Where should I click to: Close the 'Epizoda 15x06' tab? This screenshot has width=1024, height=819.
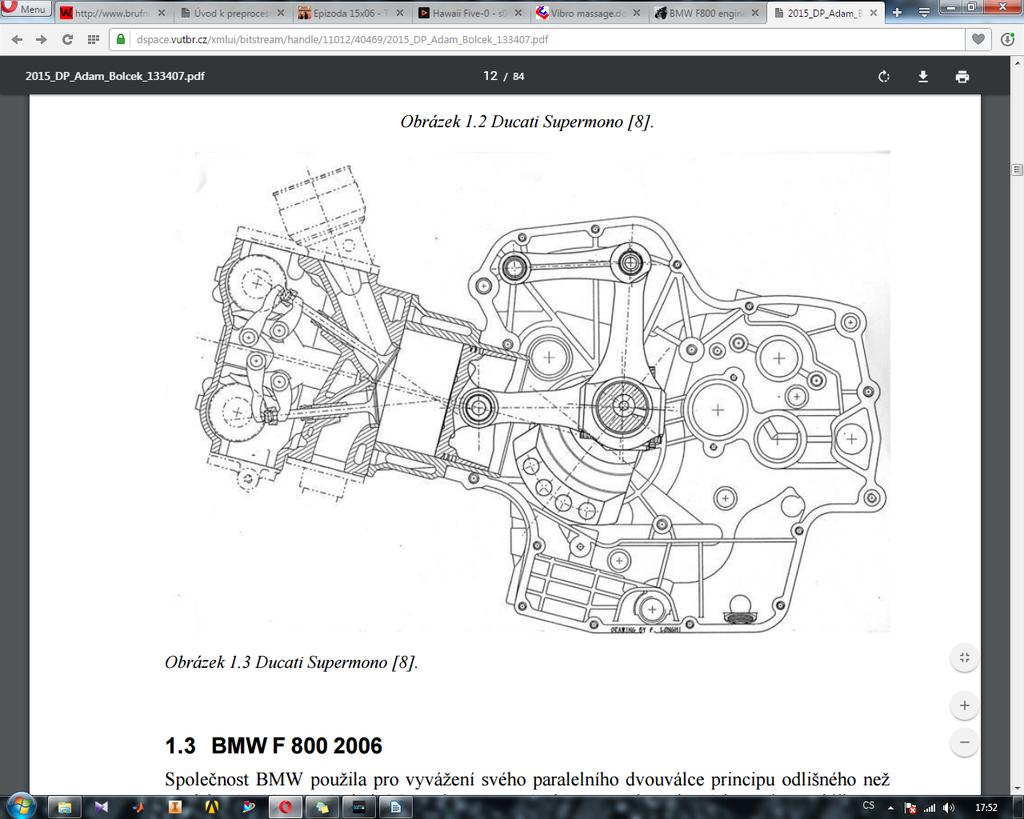click(400, 13)
